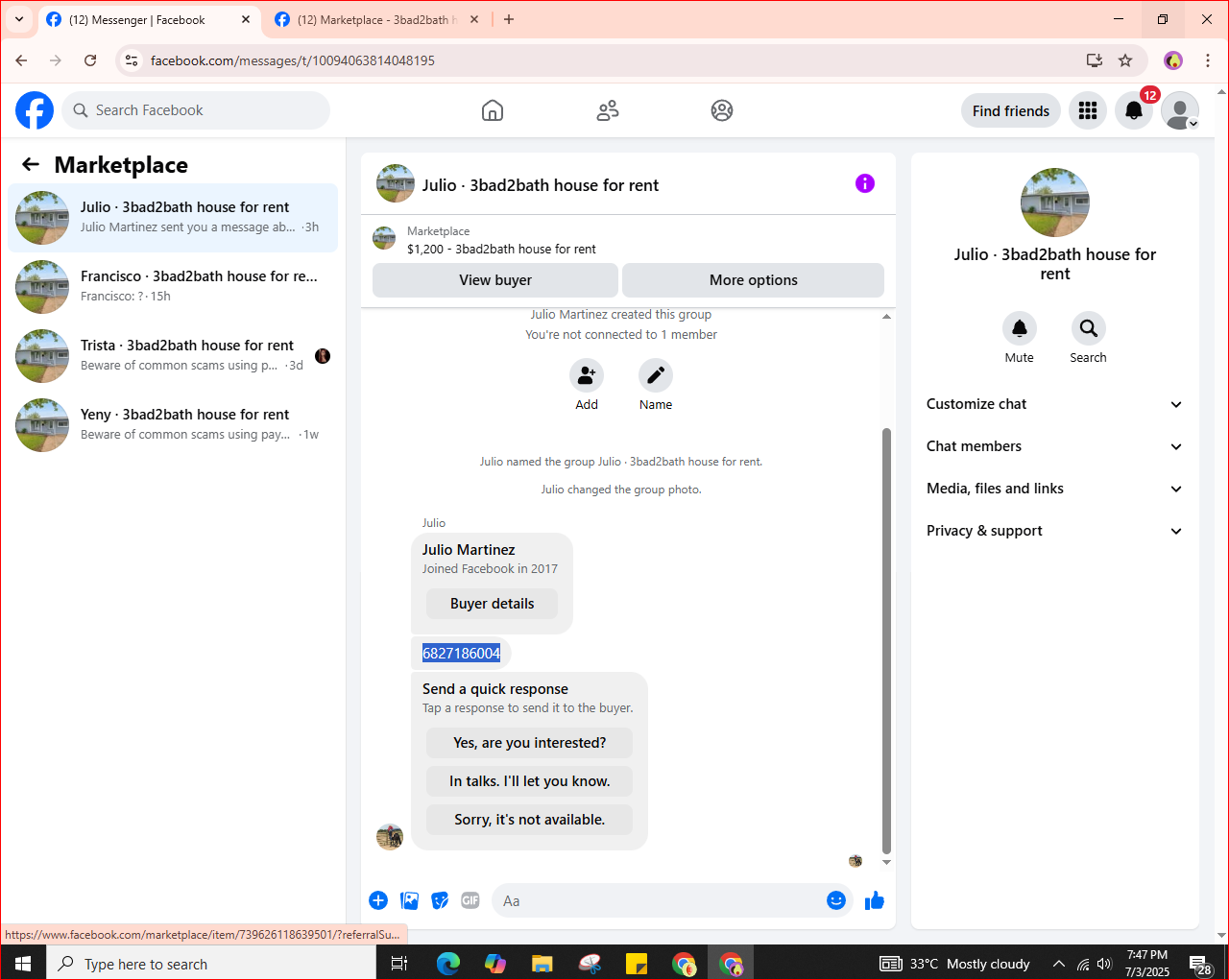Close the Marketplace browser tab

click(x=474, y=19)
